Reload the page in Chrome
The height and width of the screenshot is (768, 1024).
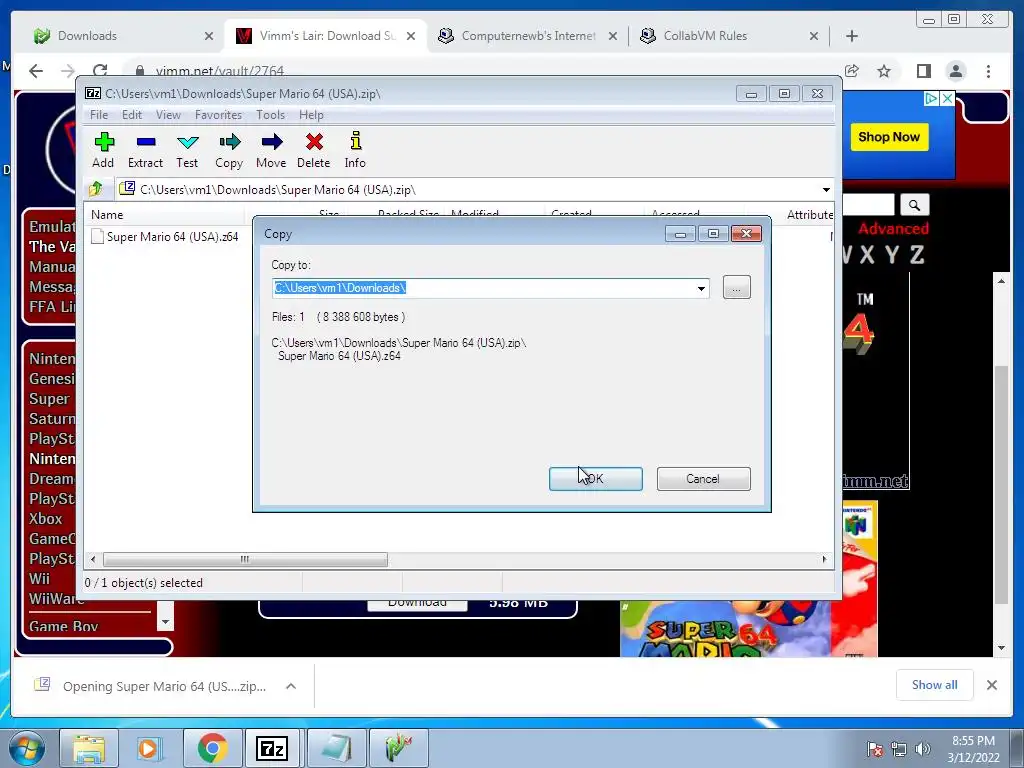(100, 71)
